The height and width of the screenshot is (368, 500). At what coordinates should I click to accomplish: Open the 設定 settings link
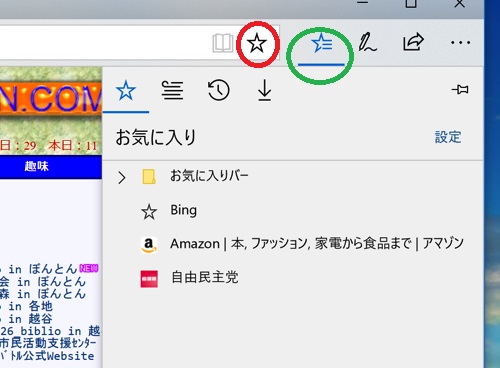[448, 137]
